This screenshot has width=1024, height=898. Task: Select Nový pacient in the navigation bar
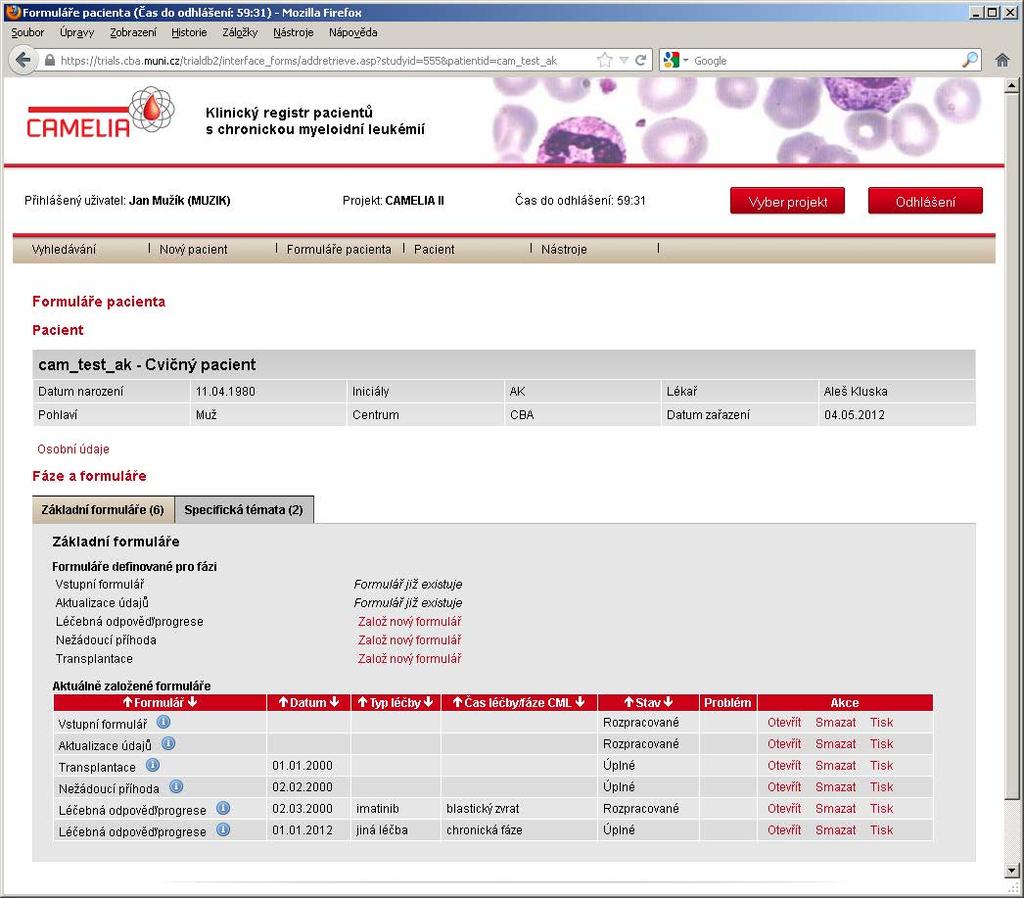pos(193,249)
